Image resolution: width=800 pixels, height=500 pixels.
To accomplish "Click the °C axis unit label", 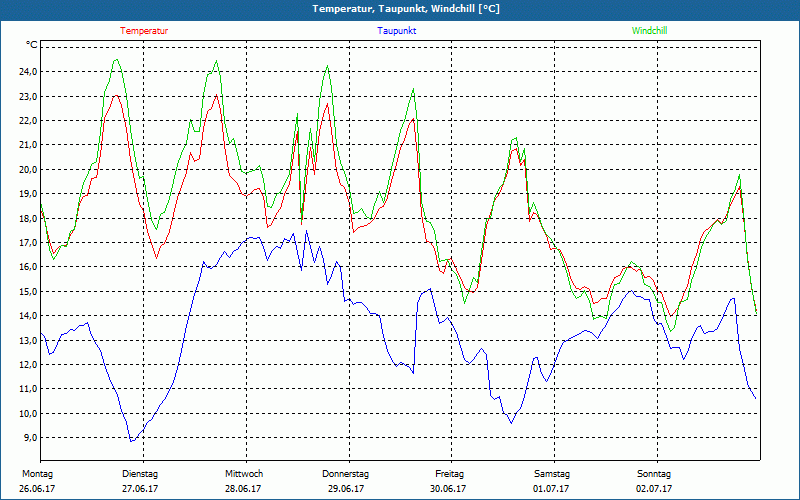I will 31,45.
